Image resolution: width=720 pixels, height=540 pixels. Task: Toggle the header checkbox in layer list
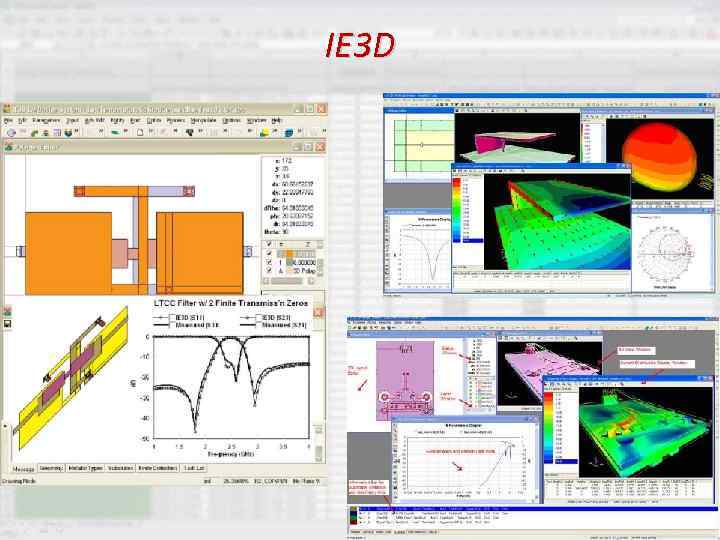[269, 245]
